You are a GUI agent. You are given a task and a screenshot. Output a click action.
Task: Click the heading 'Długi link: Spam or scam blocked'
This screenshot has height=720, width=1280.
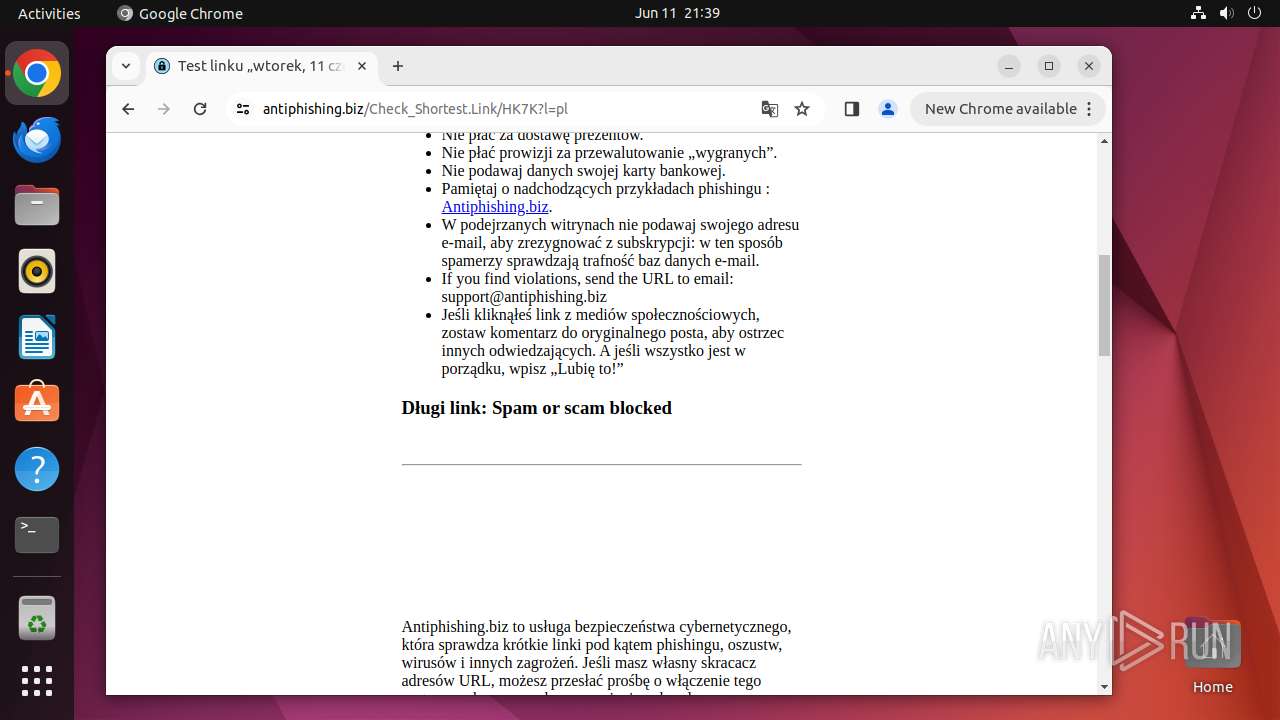(x=537, y=408)
